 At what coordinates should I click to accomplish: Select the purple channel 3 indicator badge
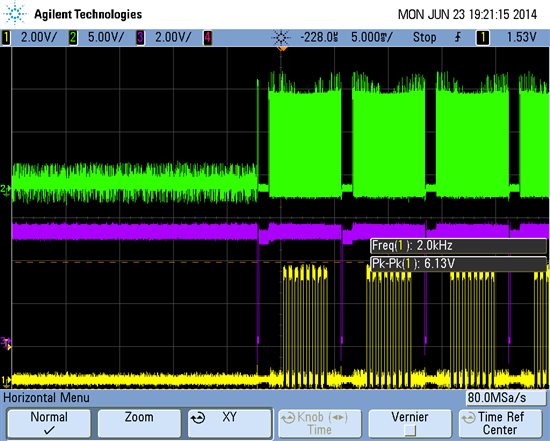point(140,38)
